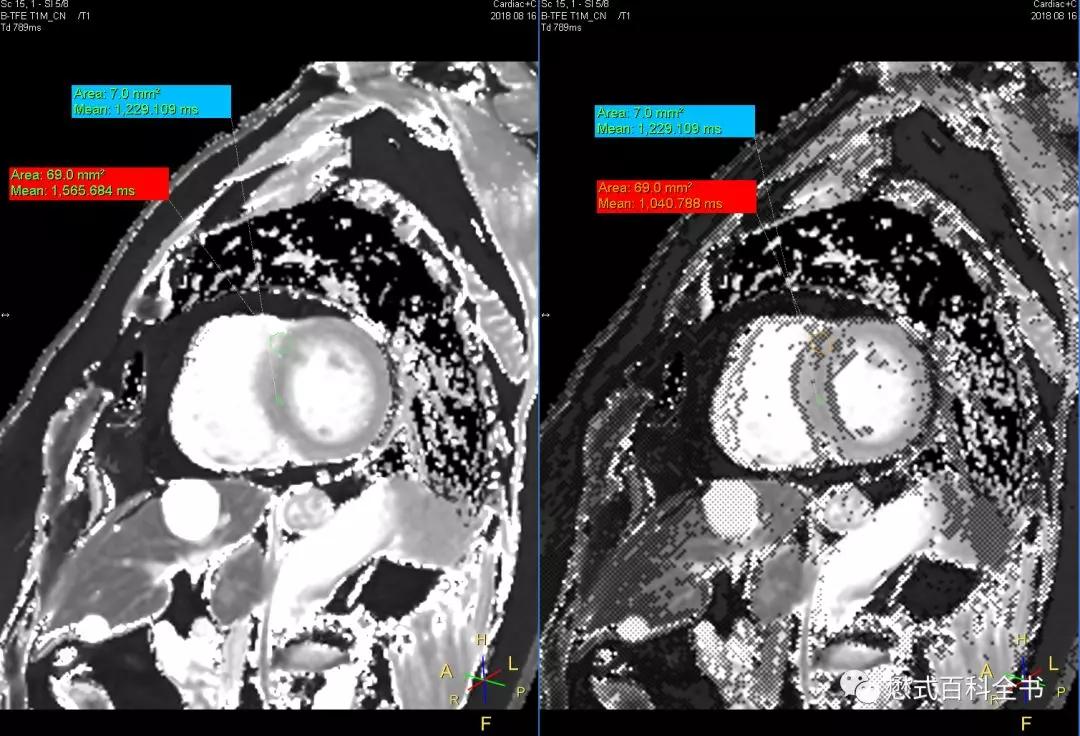Select the blue 7.0 mm² annotation in left panel
Viewport: 1080px width, 736px height.
click(x=152, y=101)
